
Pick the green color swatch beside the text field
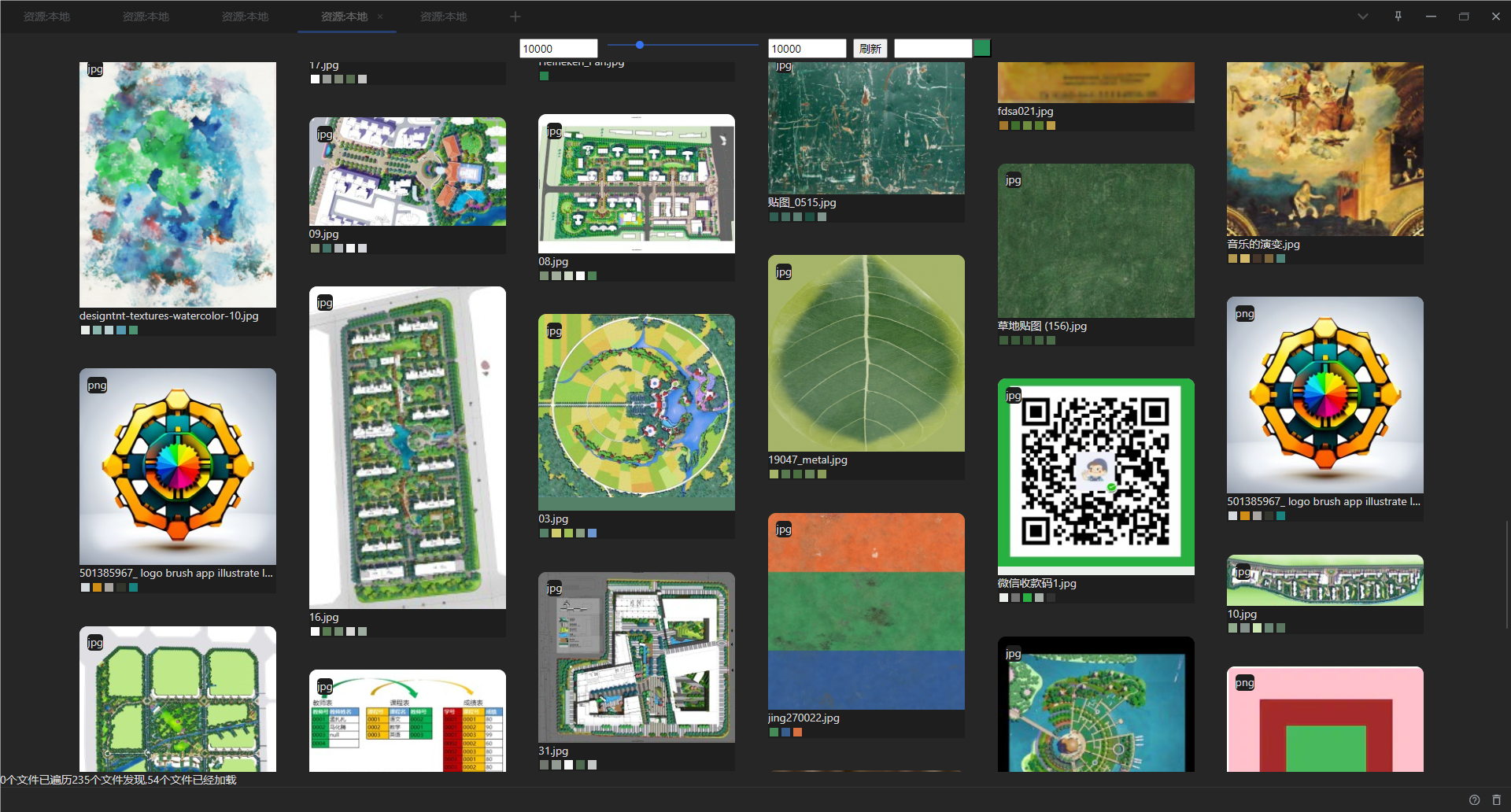click(x=981, y=48)
